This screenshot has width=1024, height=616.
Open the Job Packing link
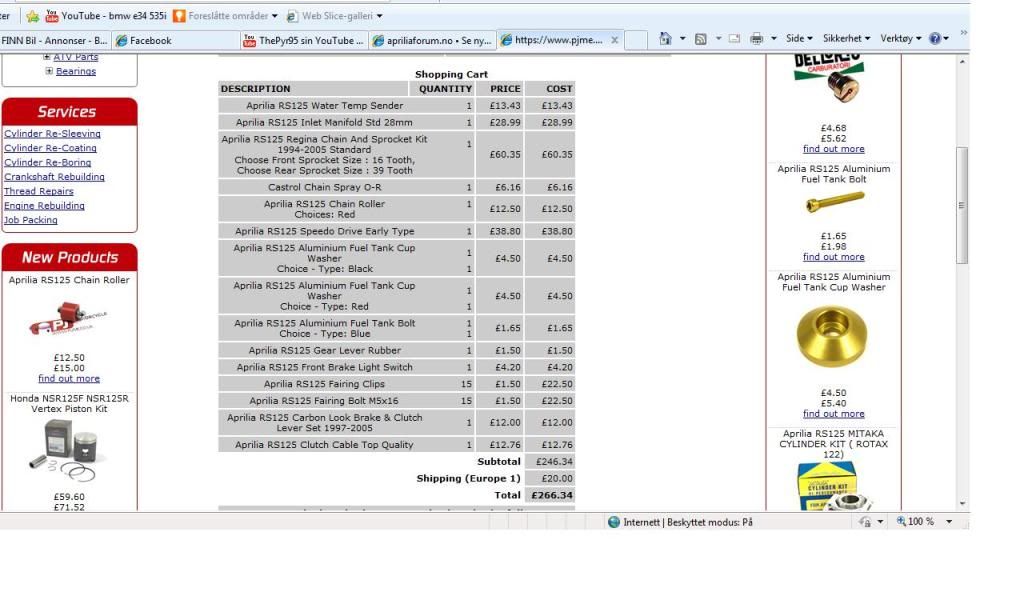[x=31, y=219]
